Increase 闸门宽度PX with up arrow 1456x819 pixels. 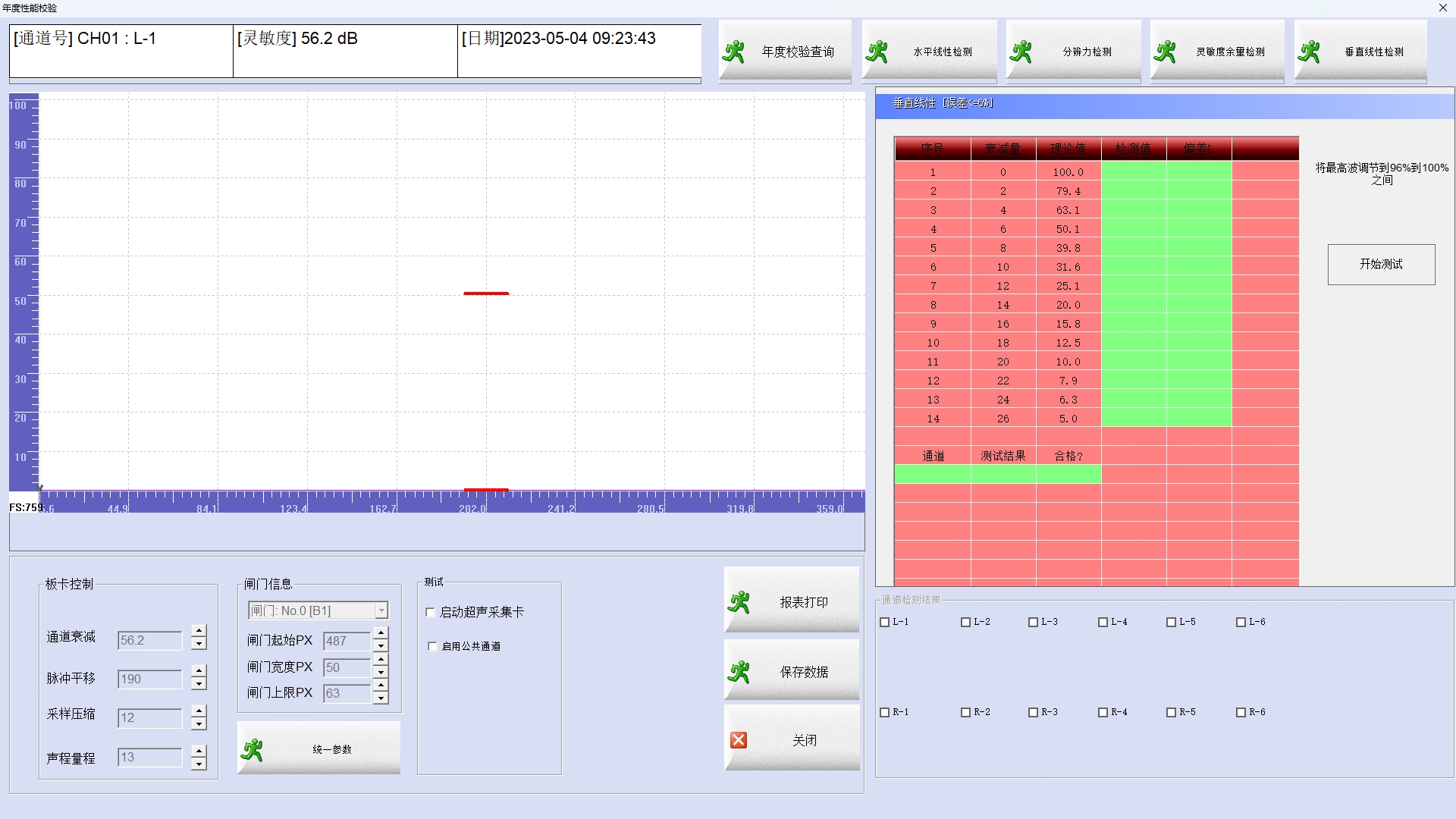(381, 660)
